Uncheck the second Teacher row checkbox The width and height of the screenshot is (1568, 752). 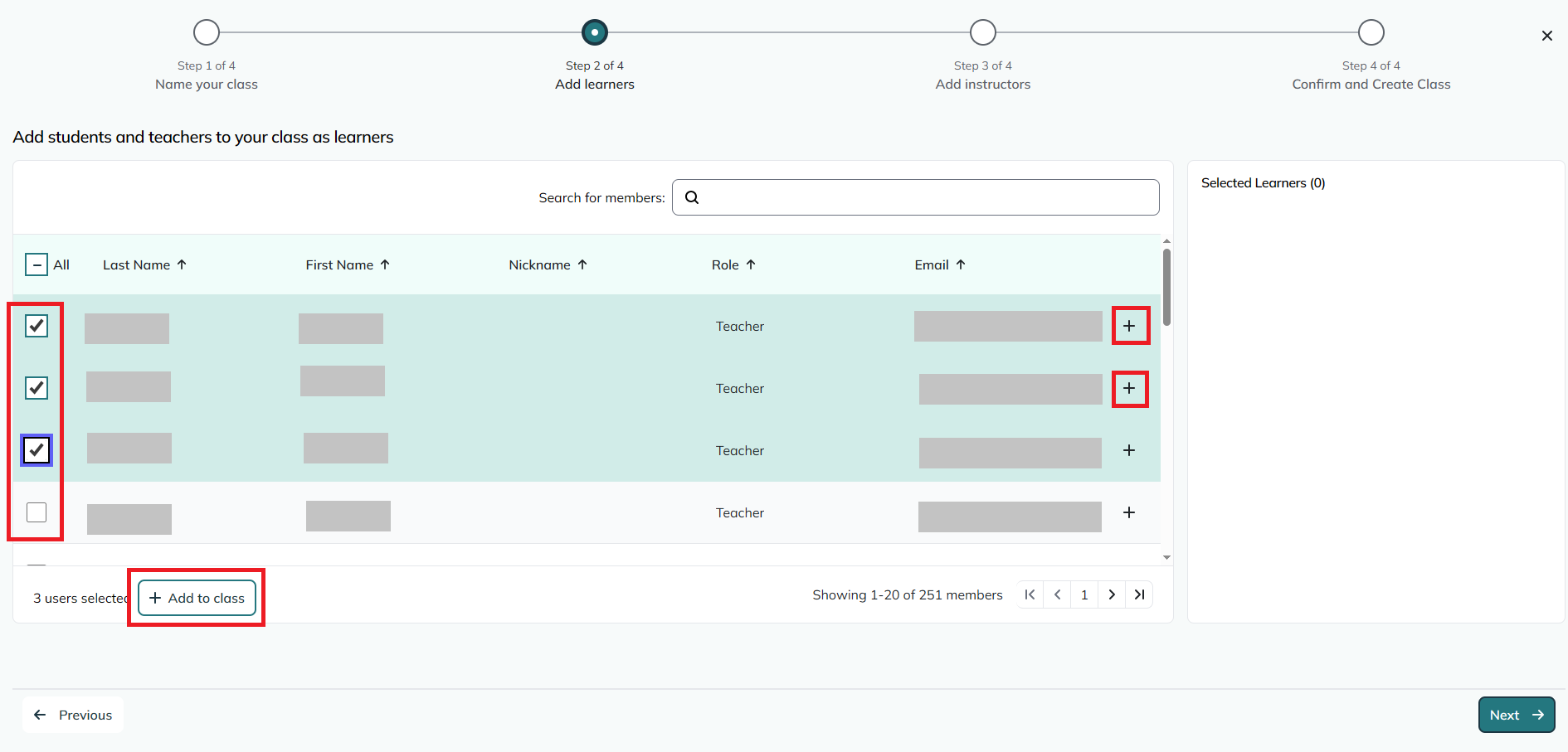click(x=37, y=388)
